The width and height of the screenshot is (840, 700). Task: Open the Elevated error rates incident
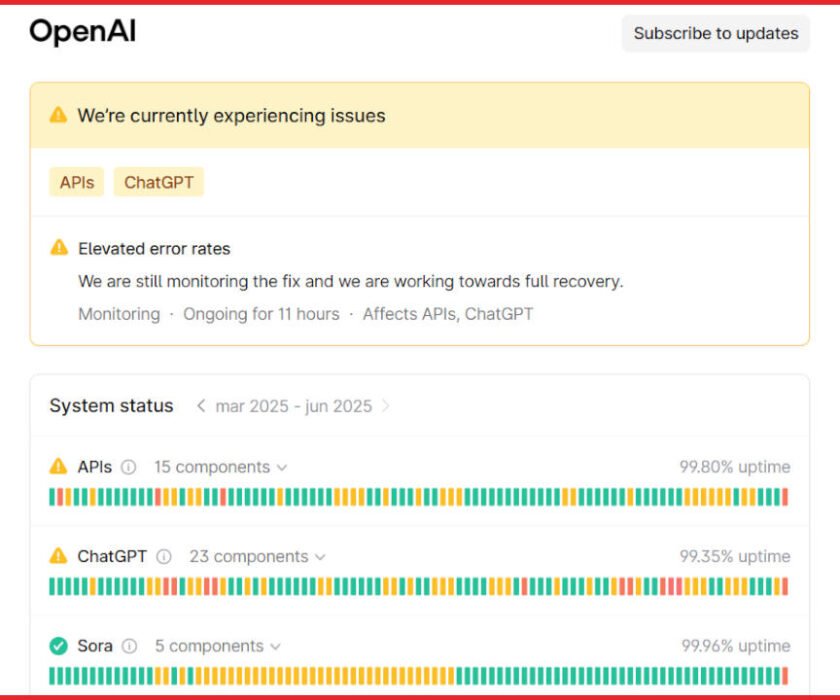[x=154, y=249]
